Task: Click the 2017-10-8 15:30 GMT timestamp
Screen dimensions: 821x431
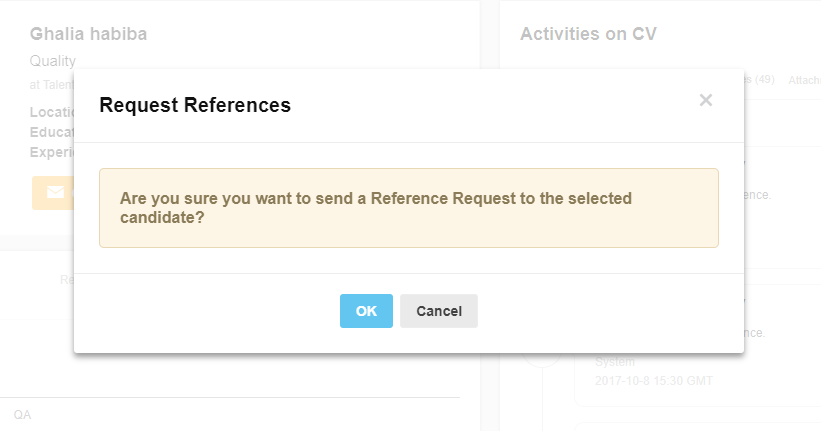Action: tap(654, 381)
